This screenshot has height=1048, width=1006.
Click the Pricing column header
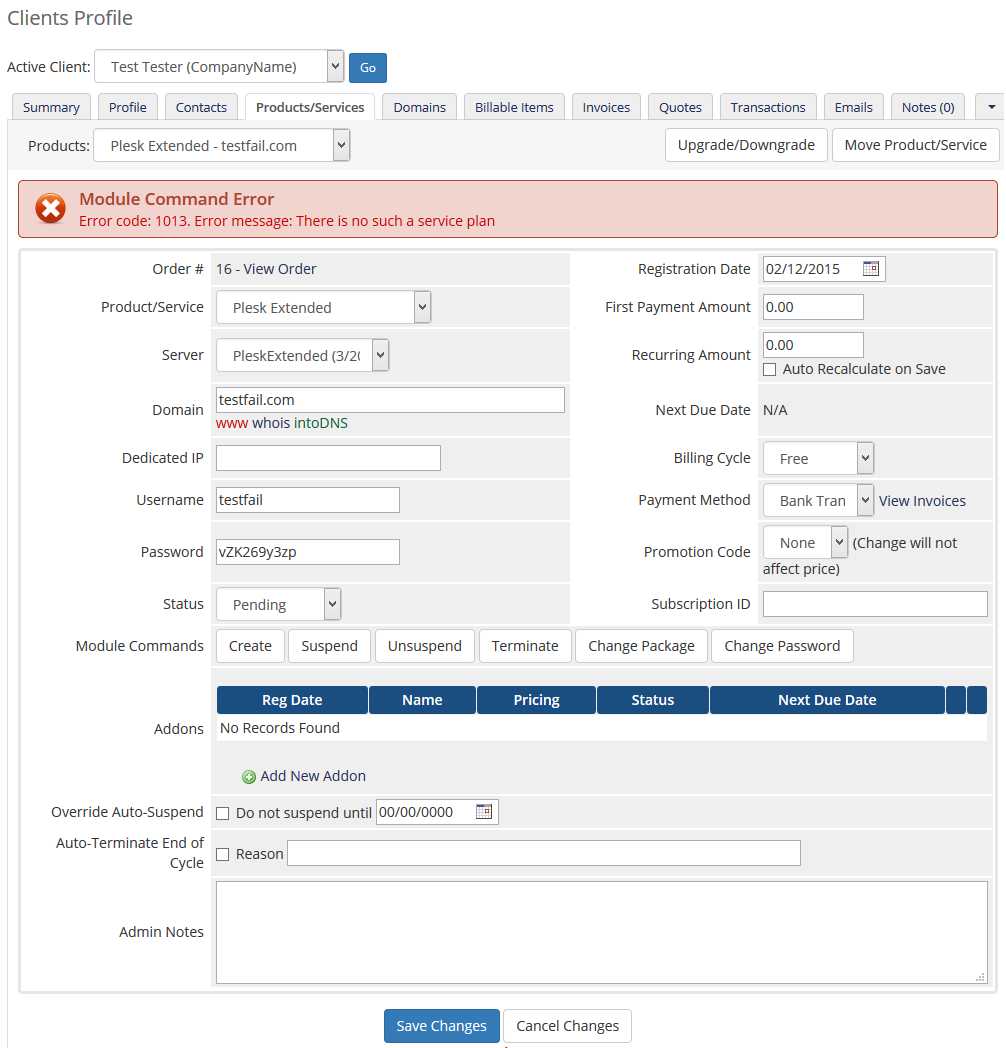point(536,700)
